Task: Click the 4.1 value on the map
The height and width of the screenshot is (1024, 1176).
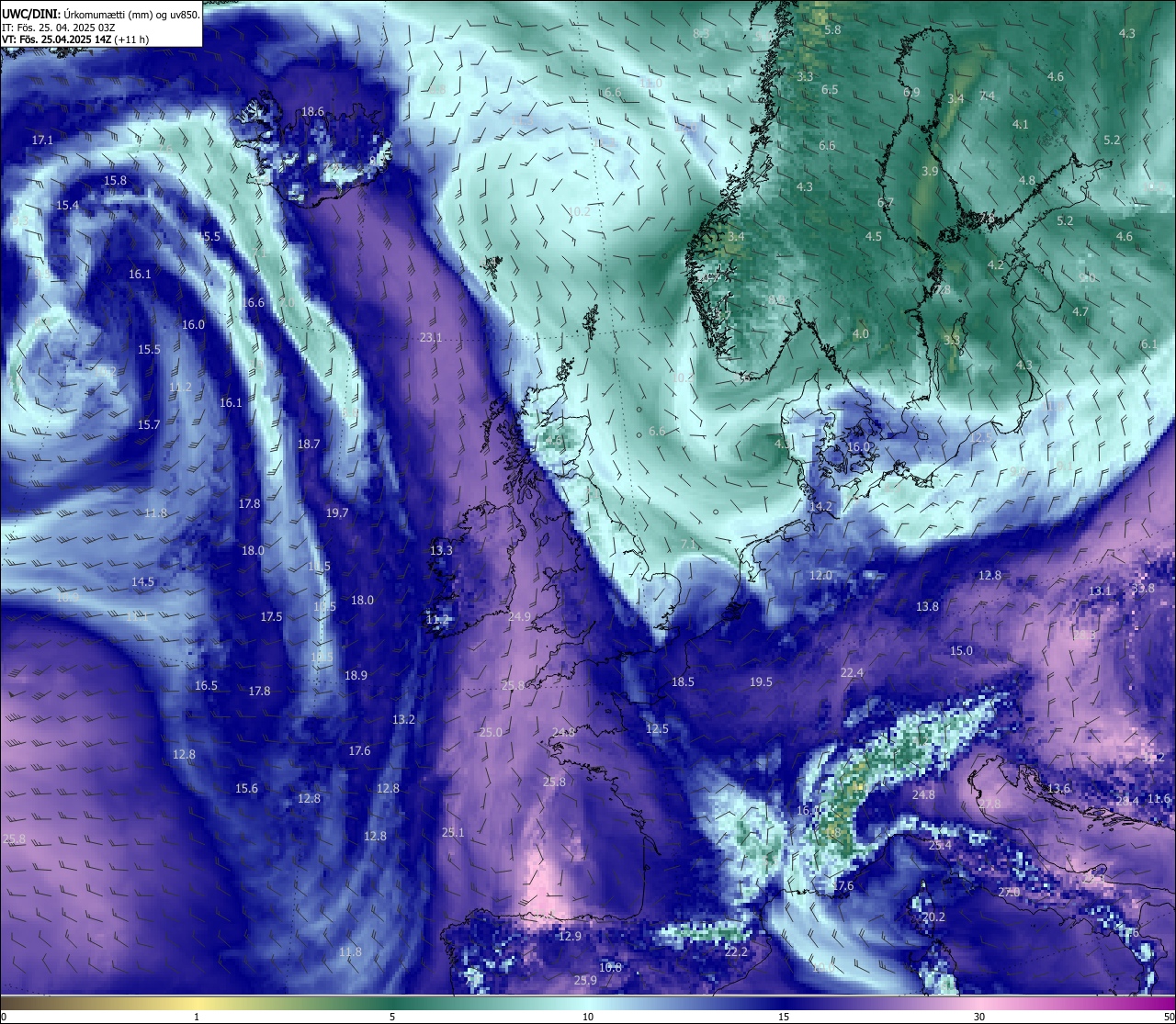Action: (1021, 125)
